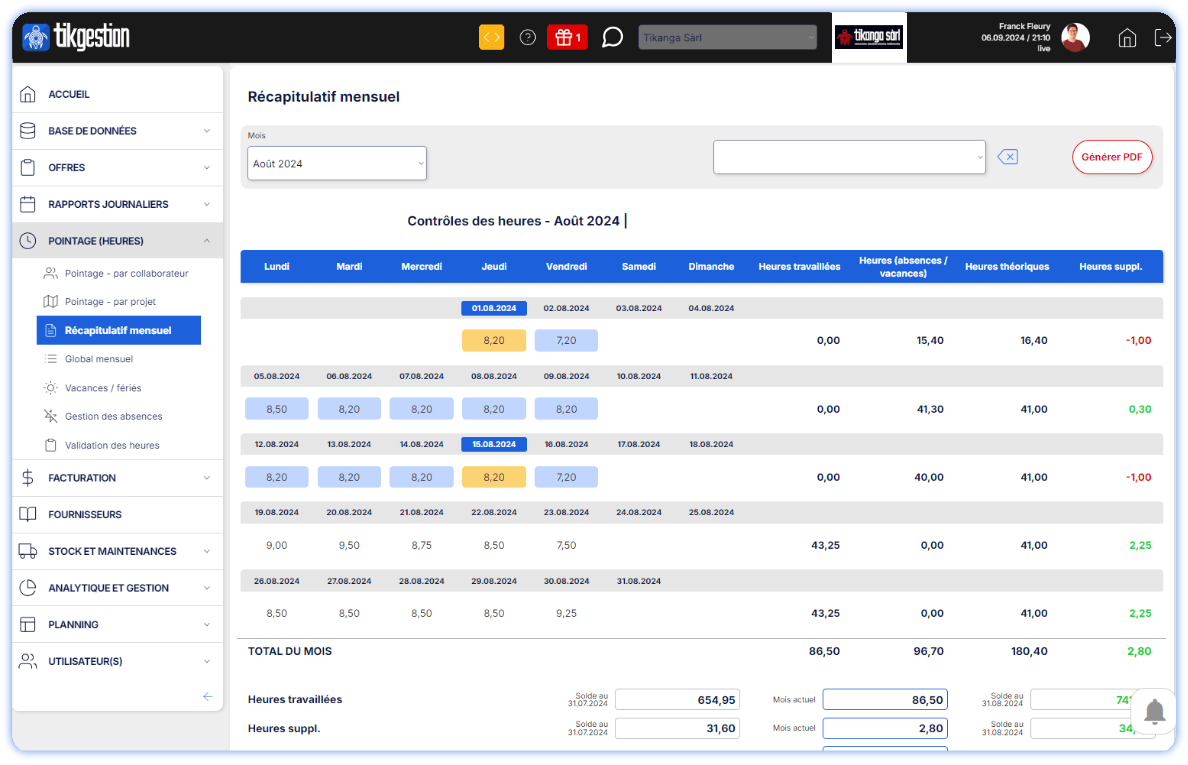Select Validation des heures menu entry

pyautogui.click(x=112, y=445)
